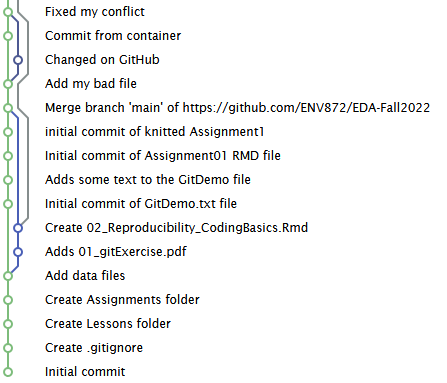Select the 'Commit from container' commit message
447x383 pixels.
113,36
